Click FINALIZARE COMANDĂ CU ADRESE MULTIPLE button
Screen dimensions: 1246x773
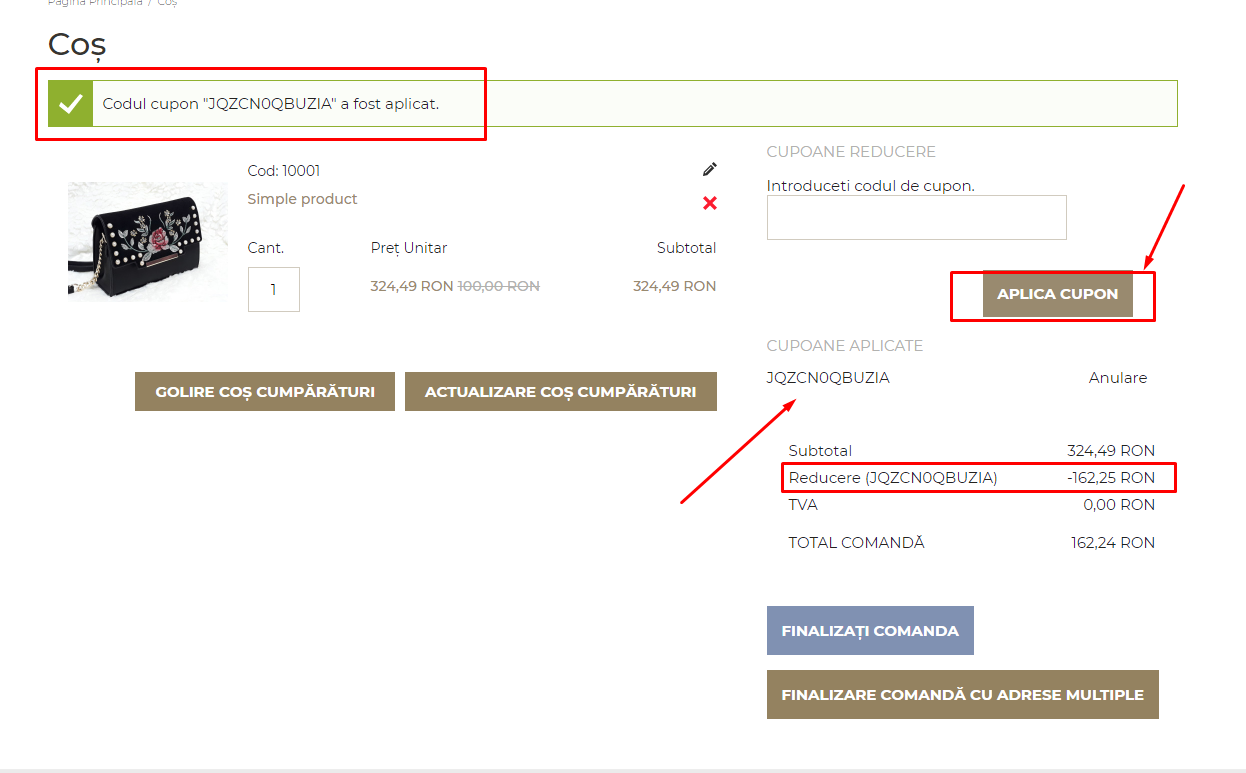coord(963,694)
